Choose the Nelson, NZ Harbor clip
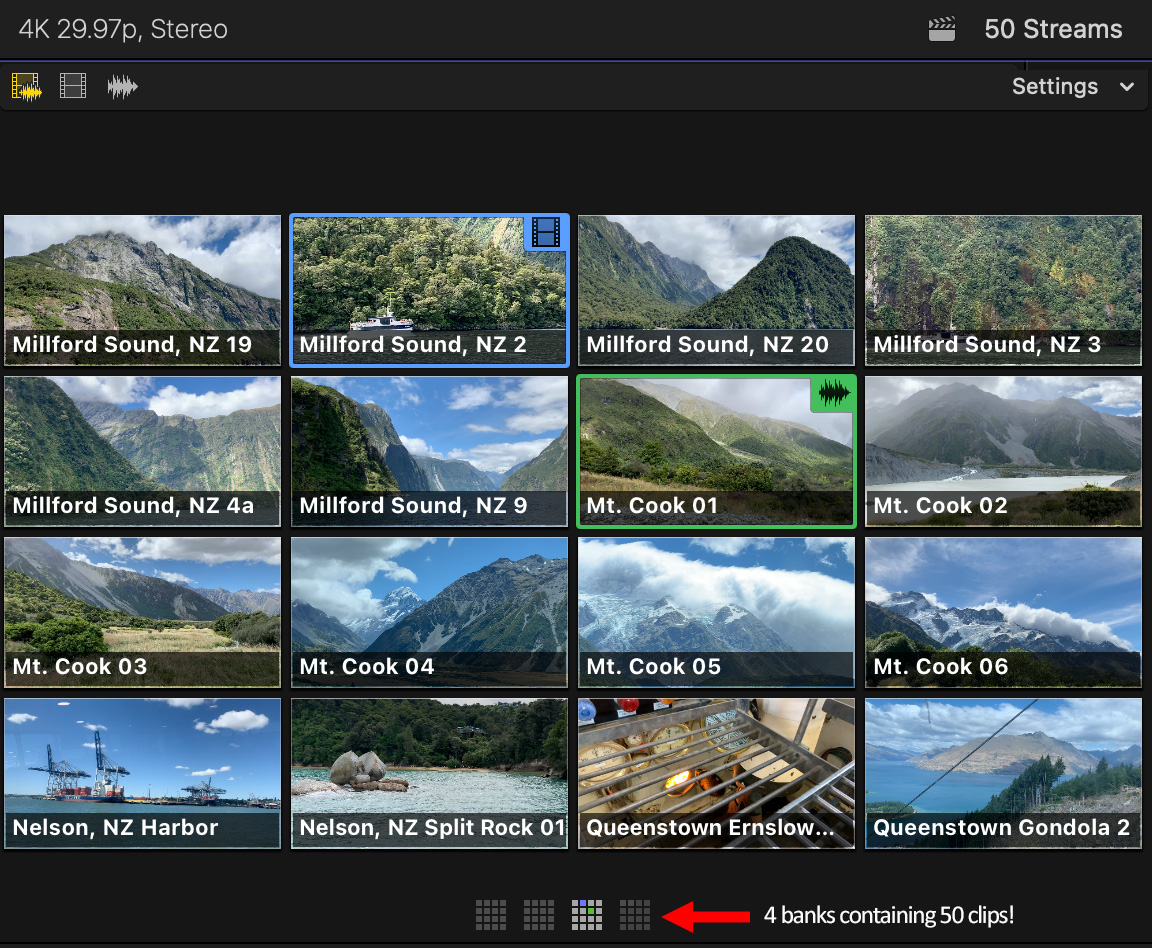Viewport: 1152px width, 948px height. (x=142, y=773)
